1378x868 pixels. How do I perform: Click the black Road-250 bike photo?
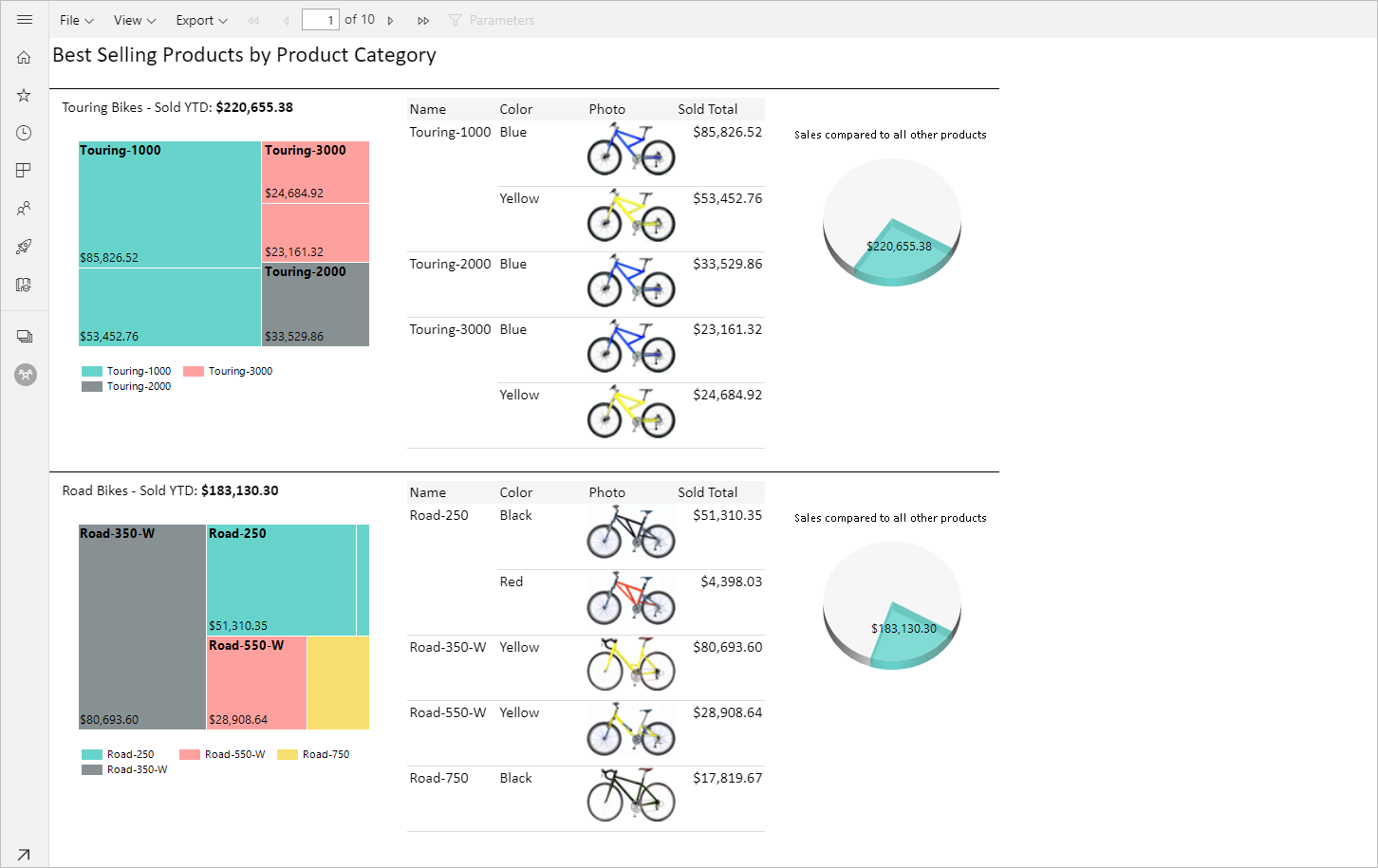[x=631, y=534]
